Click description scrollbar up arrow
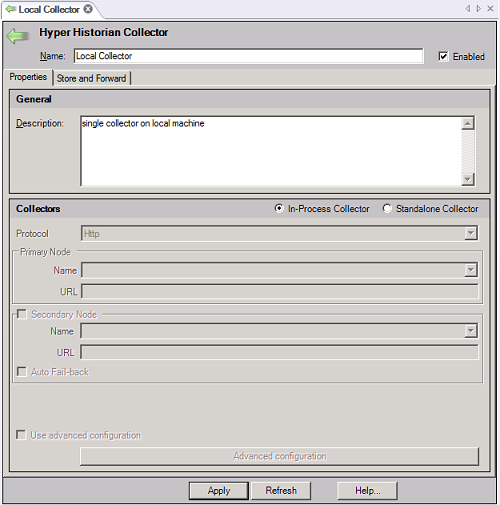Viewport: 500px width, 505px height. (x=468, y=123)
